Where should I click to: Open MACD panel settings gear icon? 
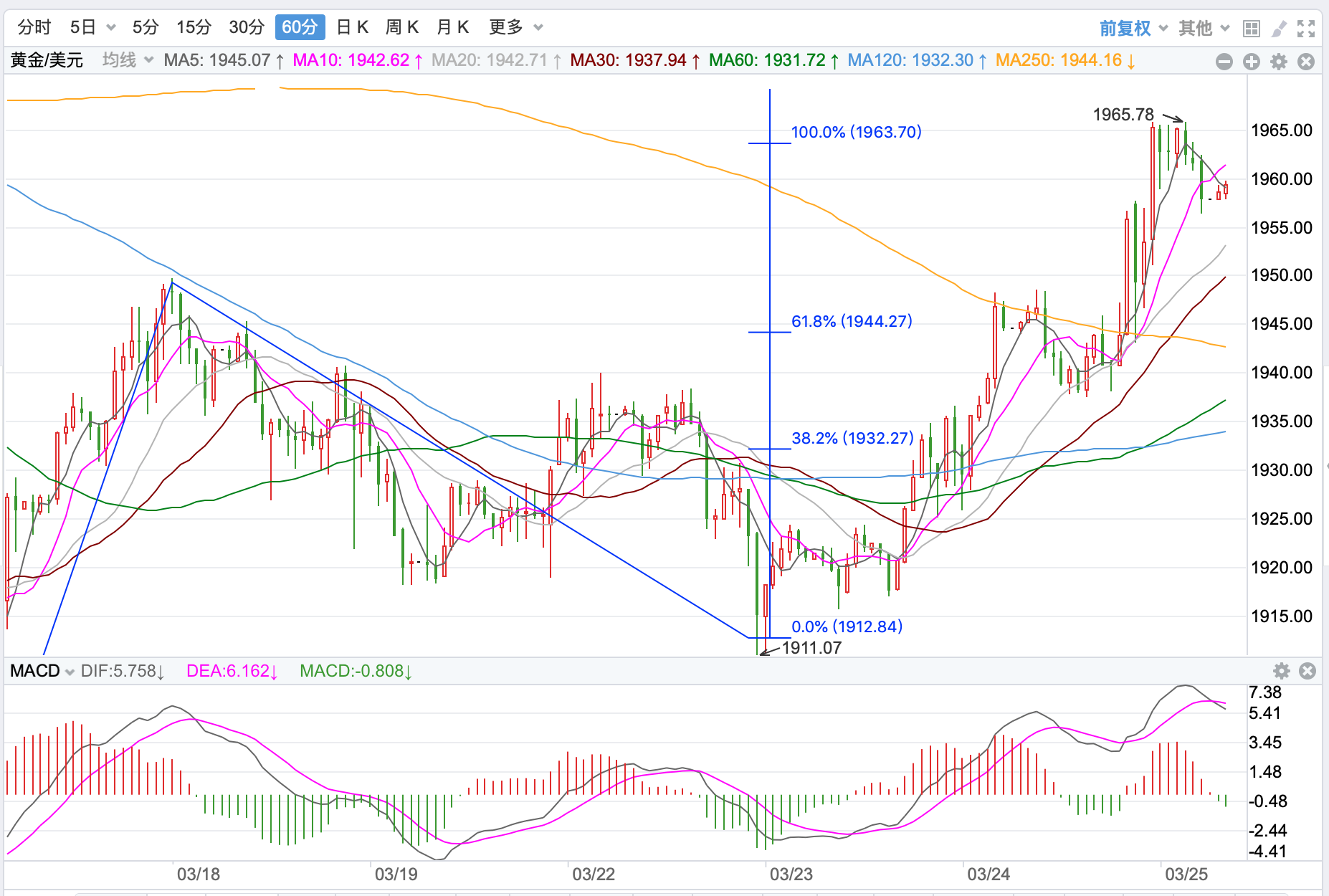1282,671
